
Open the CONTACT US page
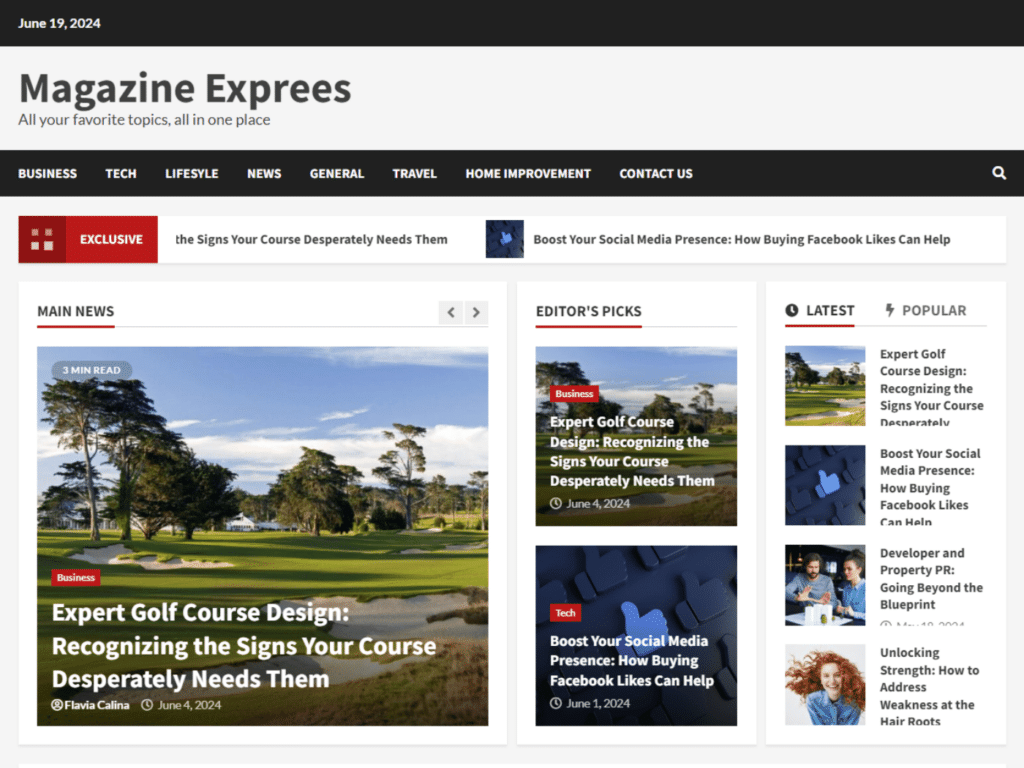(655, 173)
